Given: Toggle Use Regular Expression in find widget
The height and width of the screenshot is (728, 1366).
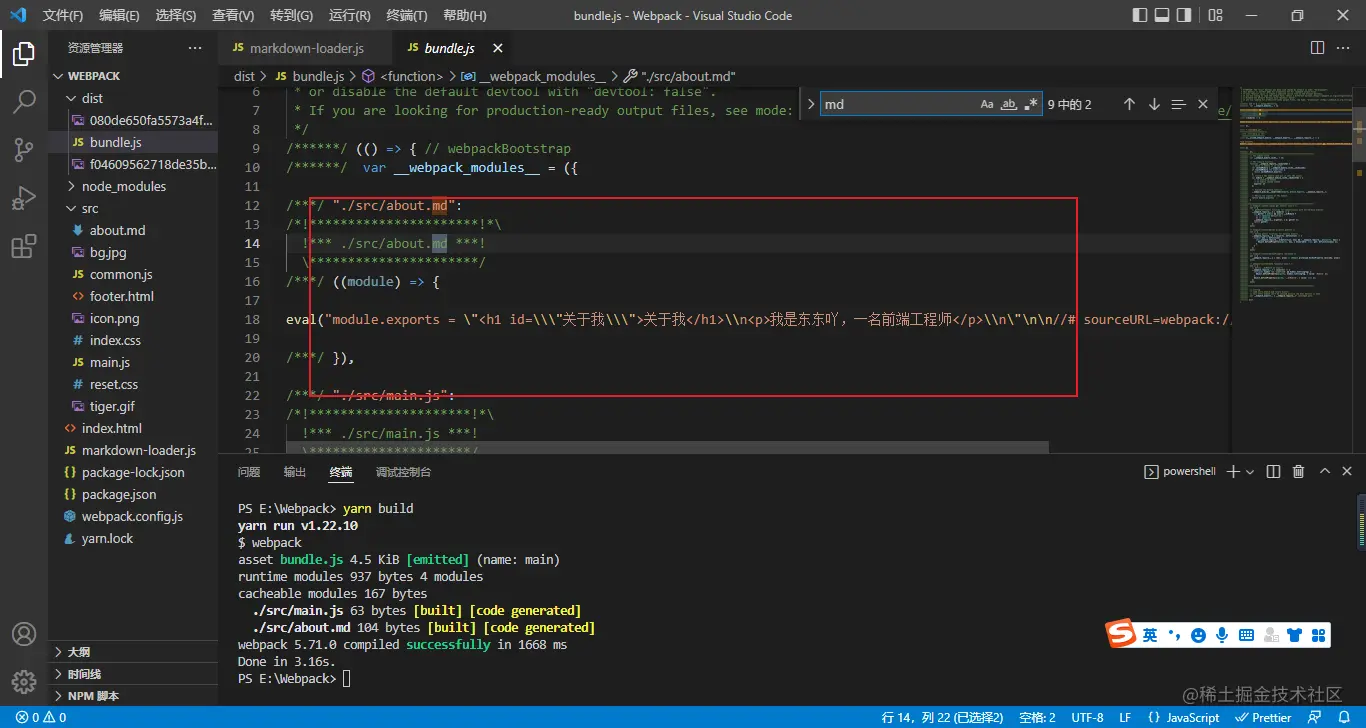Looking at the screenshot, I should click(x=1031, y=104).
